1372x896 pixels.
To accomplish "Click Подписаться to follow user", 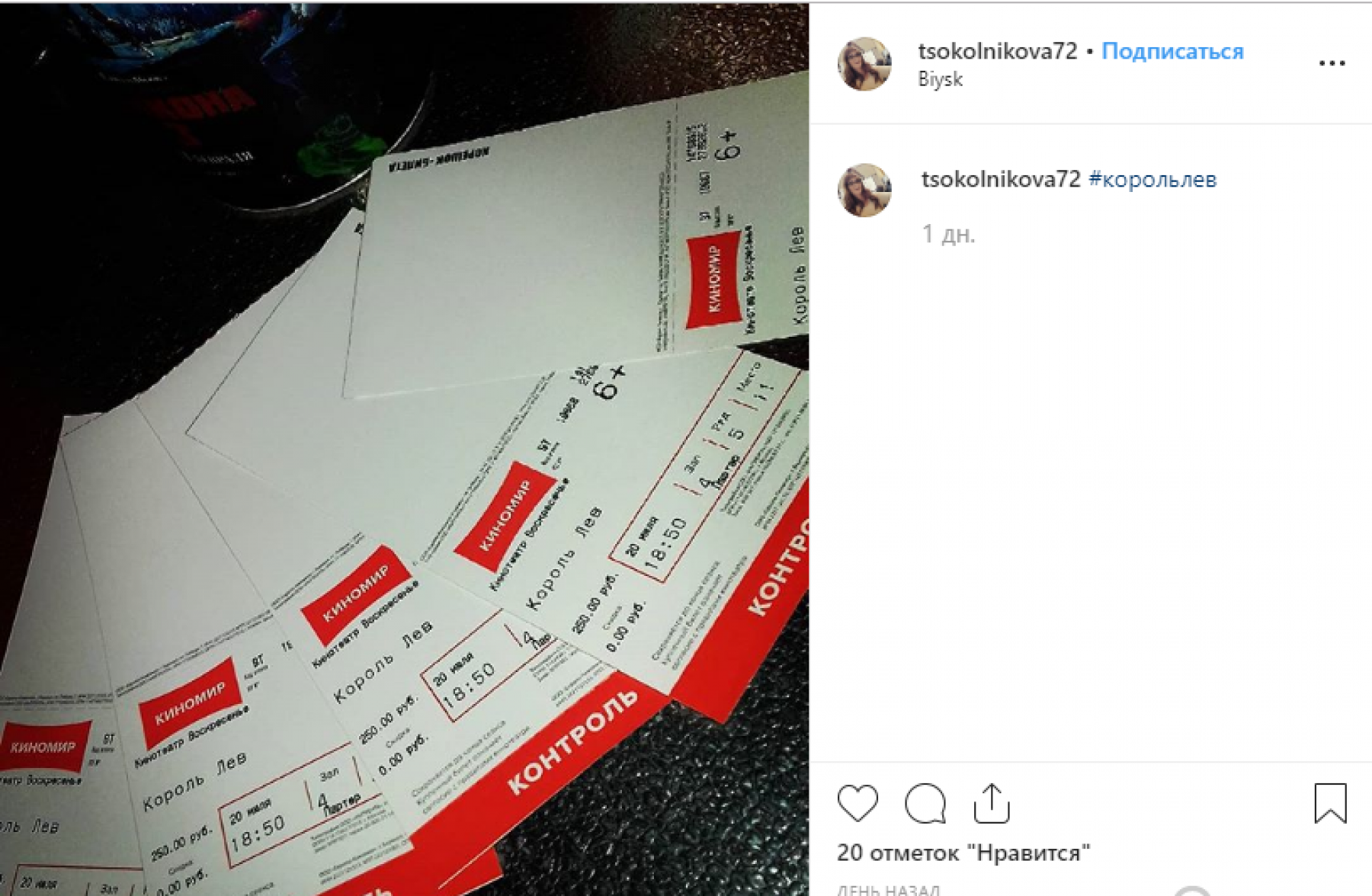I will click(x=1172, y=51).
